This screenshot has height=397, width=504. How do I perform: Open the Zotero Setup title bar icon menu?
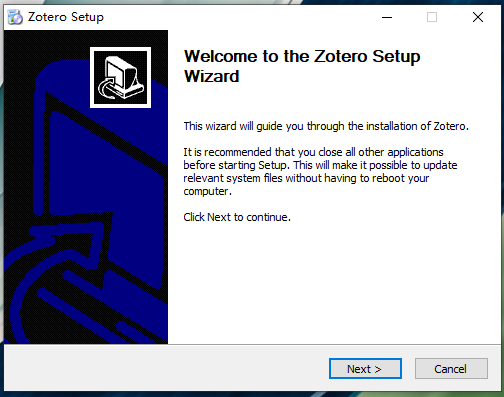coord(15,17)
